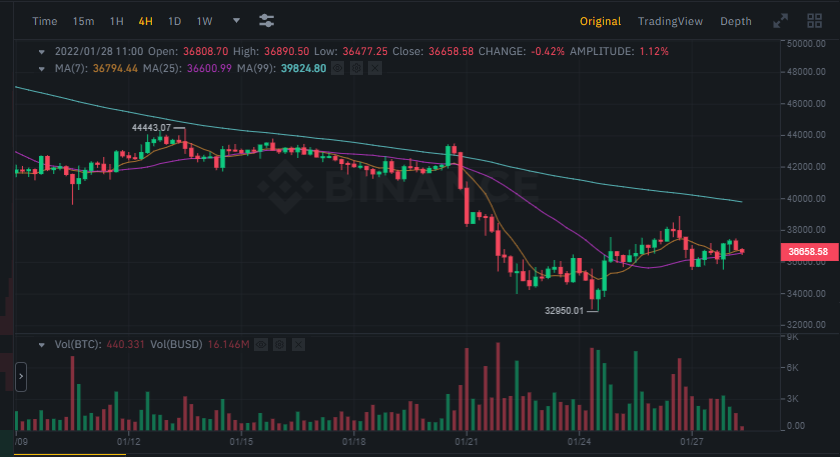Viewport: 840px width, 457px height.
Task: Switch to the TradingView chart tab
Action: click(x=670, y=21)
